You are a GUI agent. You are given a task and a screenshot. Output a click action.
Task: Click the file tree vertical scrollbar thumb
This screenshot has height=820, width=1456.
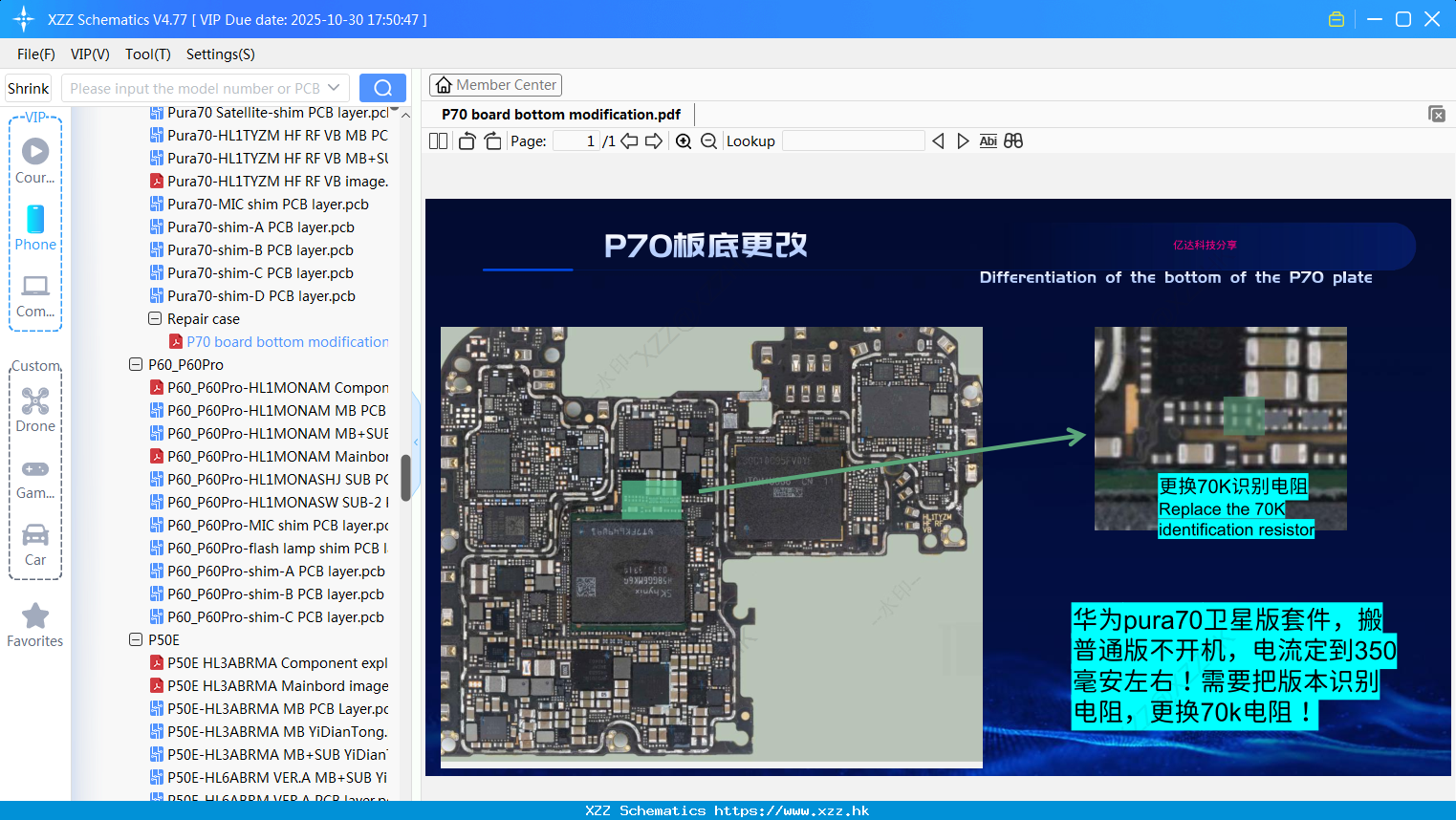(x=405, y=478)
